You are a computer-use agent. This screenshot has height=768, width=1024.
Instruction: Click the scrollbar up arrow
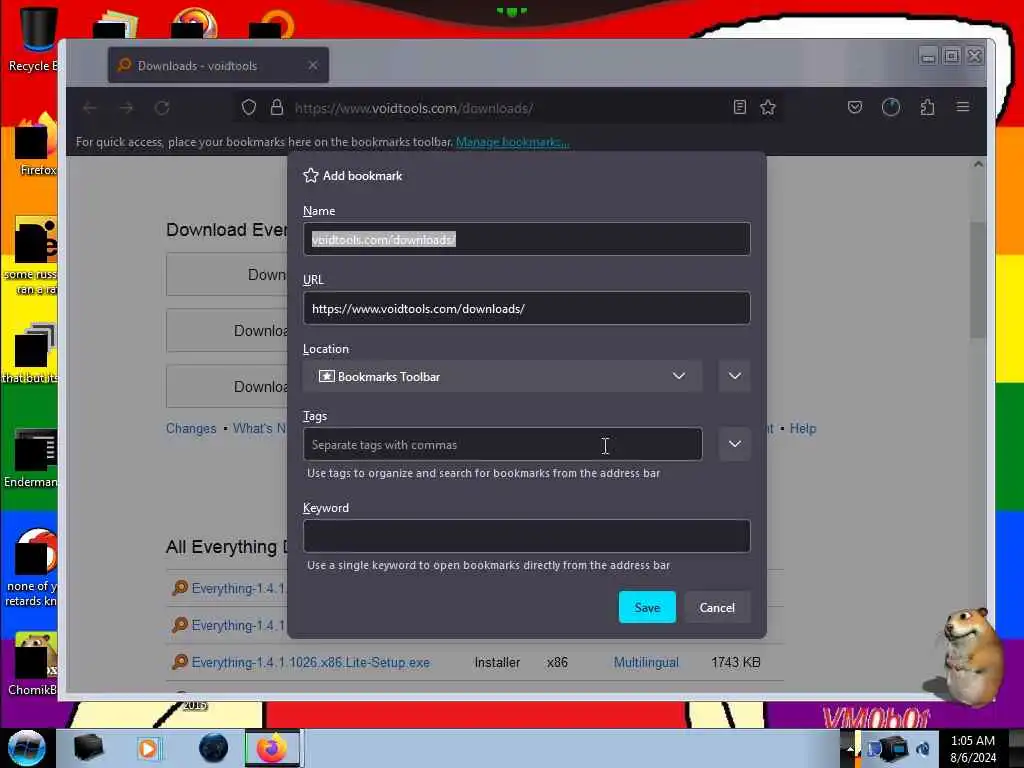click(x=978, y=165)
